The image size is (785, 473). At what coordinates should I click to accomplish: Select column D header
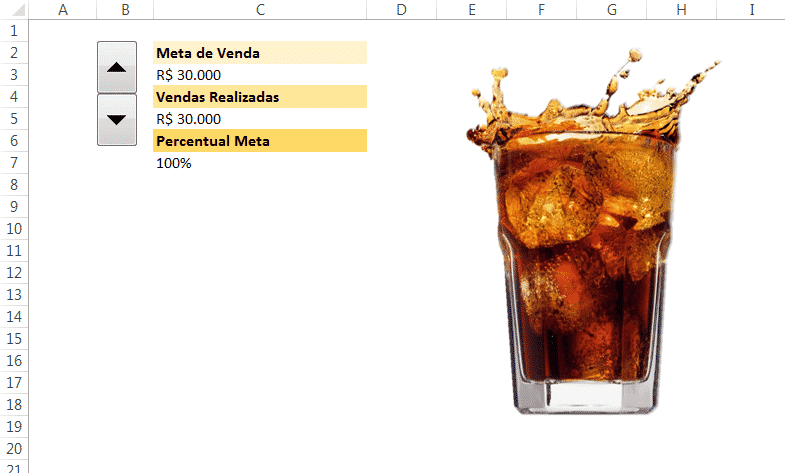click(402, 10)
